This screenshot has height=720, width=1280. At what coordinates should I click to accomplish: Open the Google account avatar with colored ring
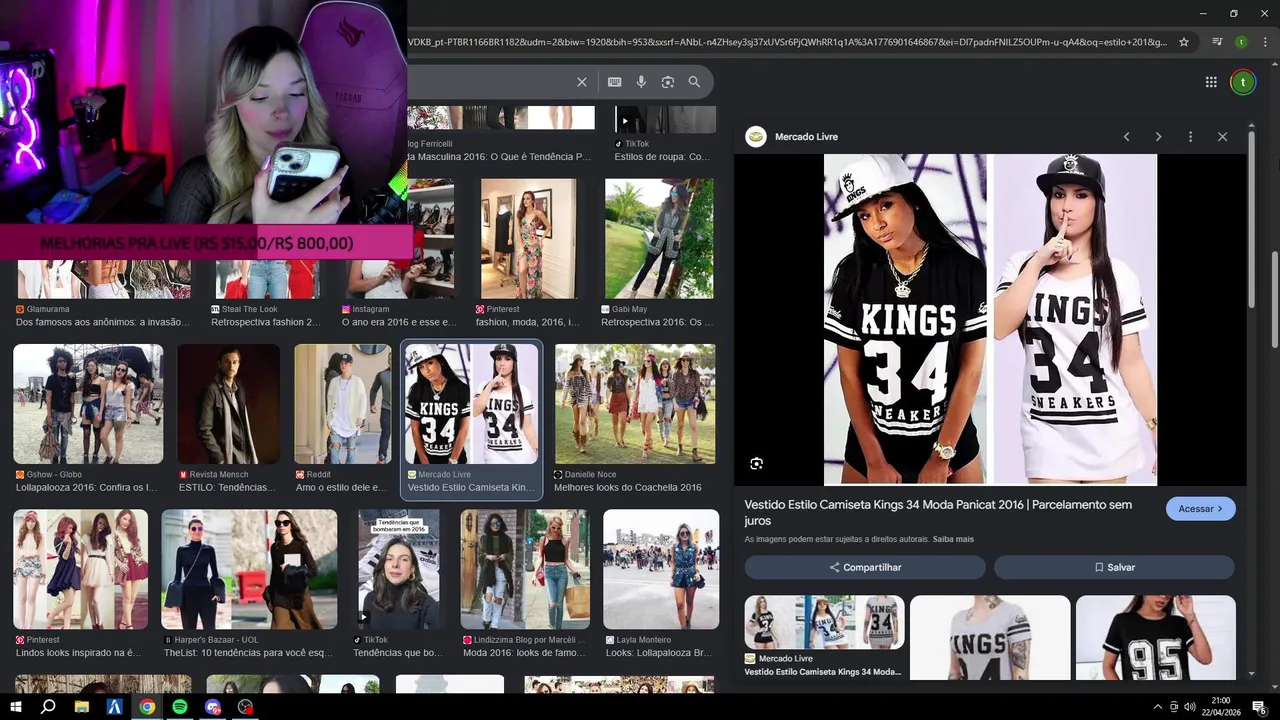(x=1242, y=82)
